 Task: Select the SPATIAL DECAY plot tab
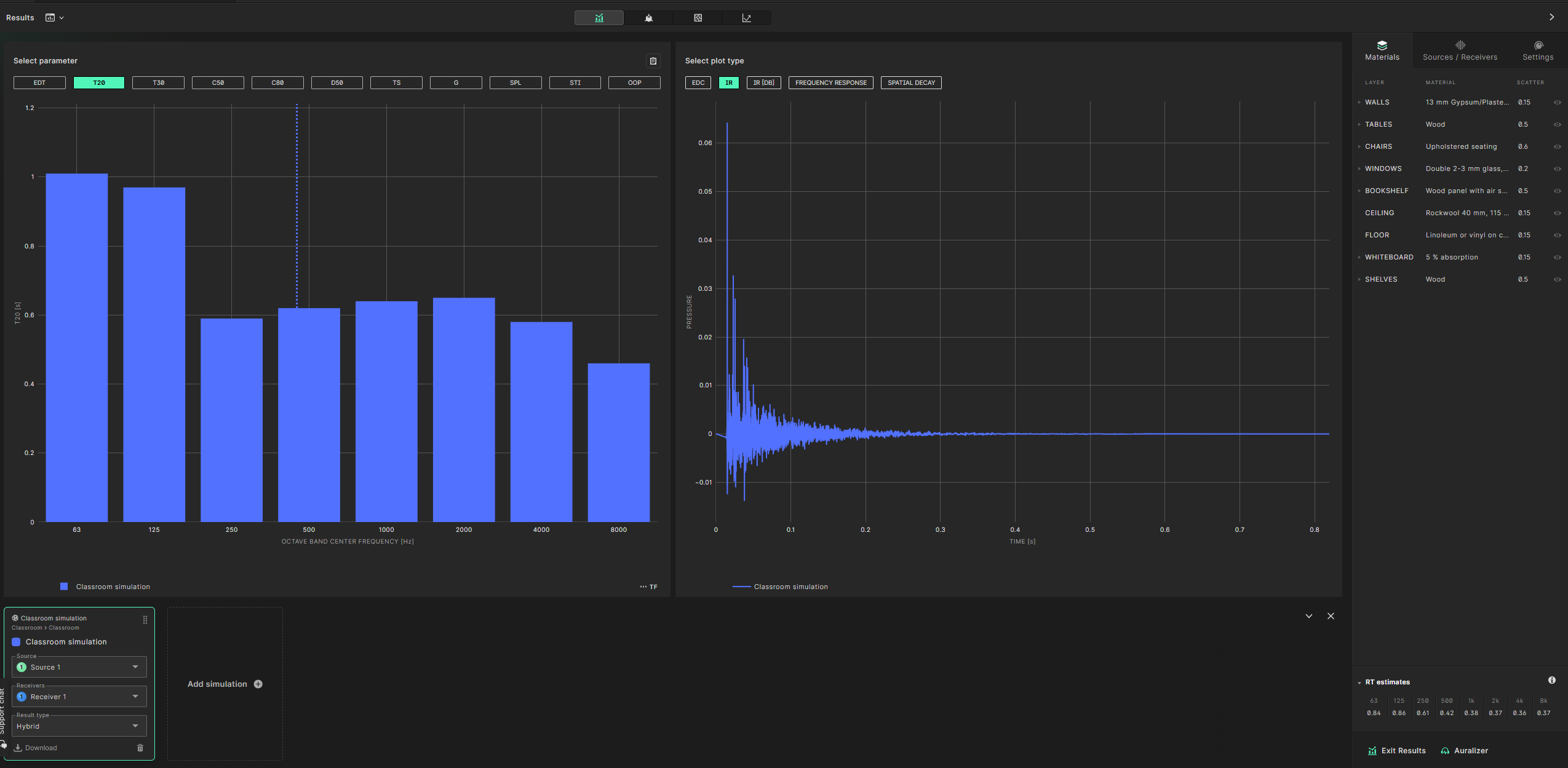(909, 82)
